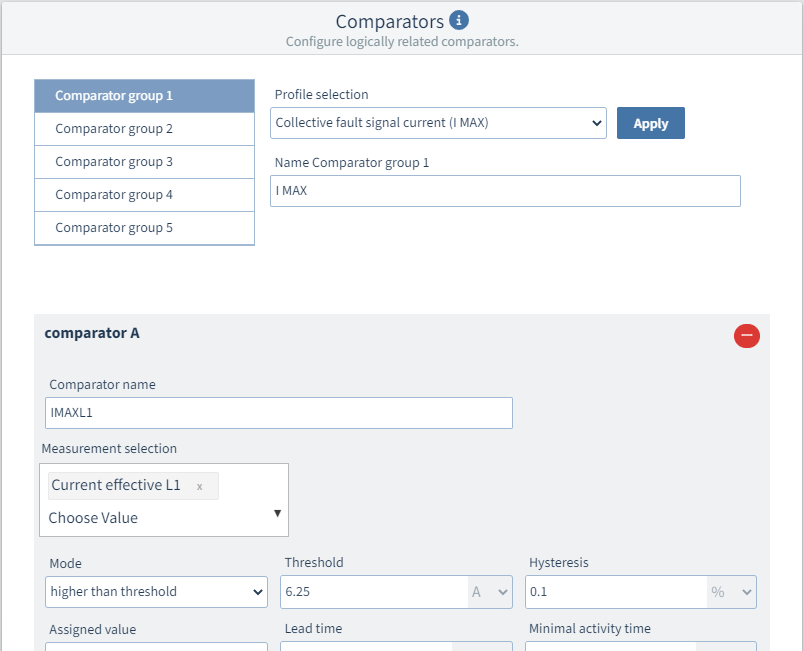Open the Mode dropdown
Viewport: 804px width, 651px height.
[156, 592]
